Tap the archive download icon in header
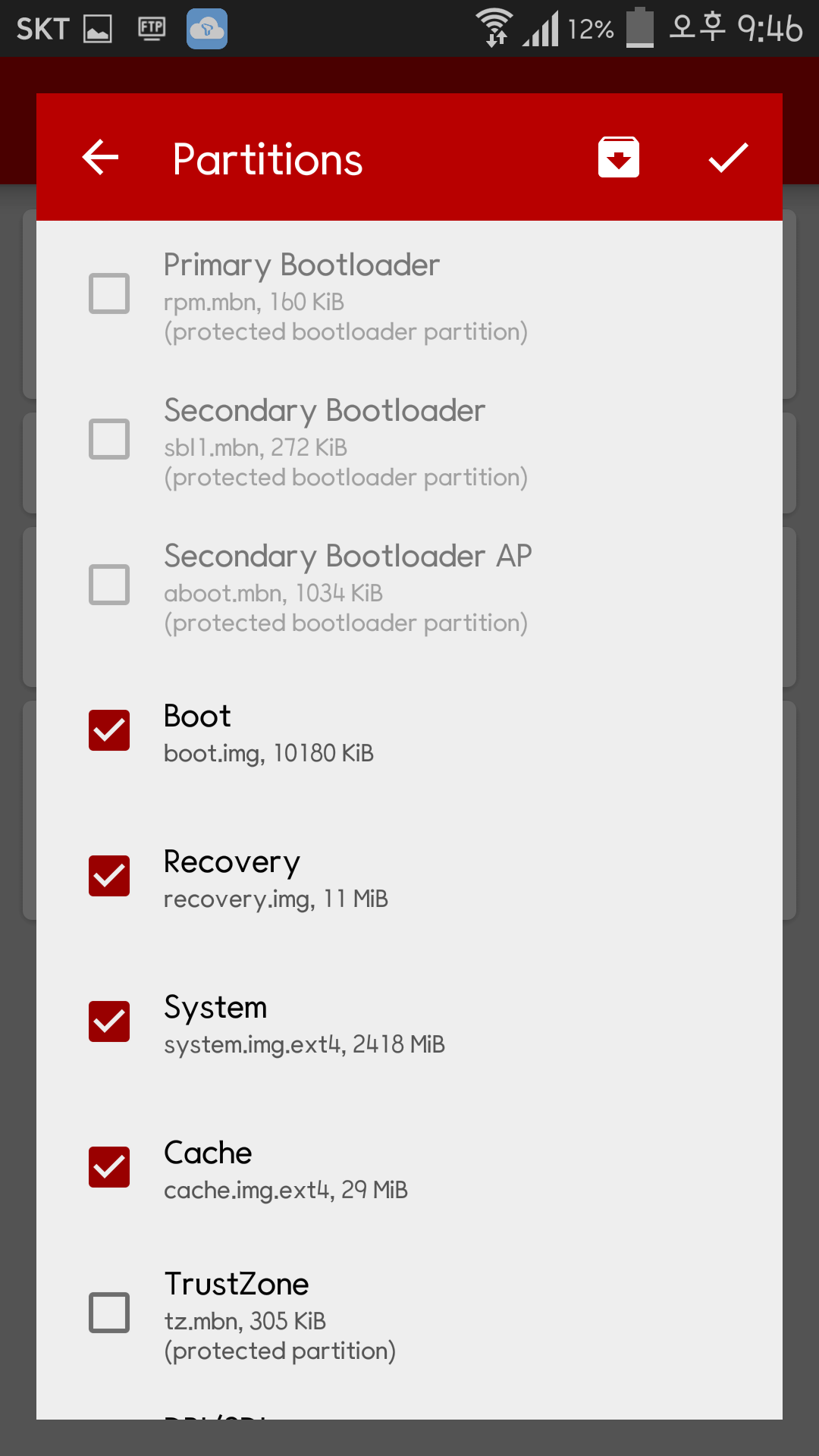 [618, 158]
